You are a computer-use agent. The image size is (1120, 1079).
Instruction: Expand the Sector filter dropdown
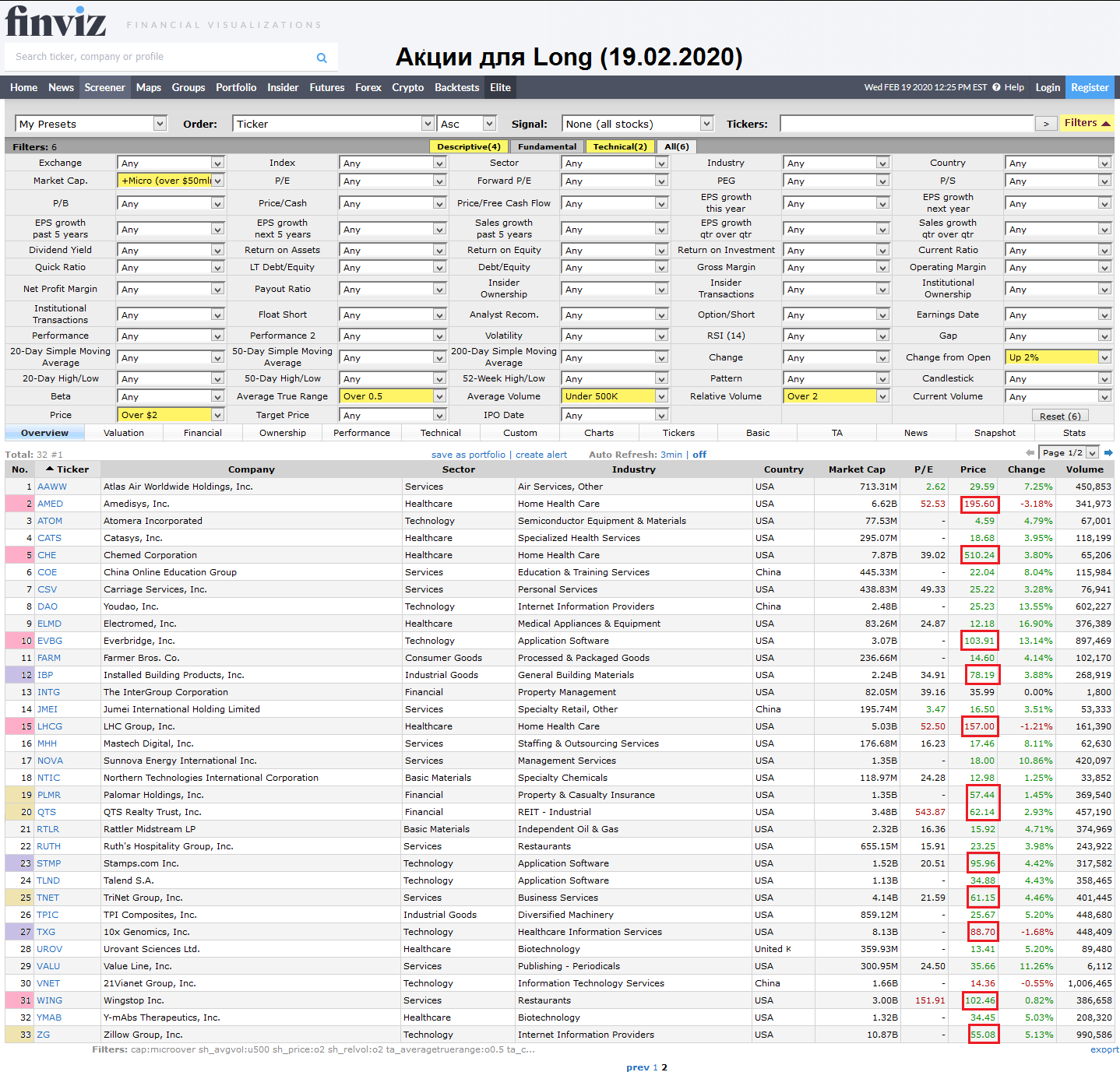[x=615, y=163]
